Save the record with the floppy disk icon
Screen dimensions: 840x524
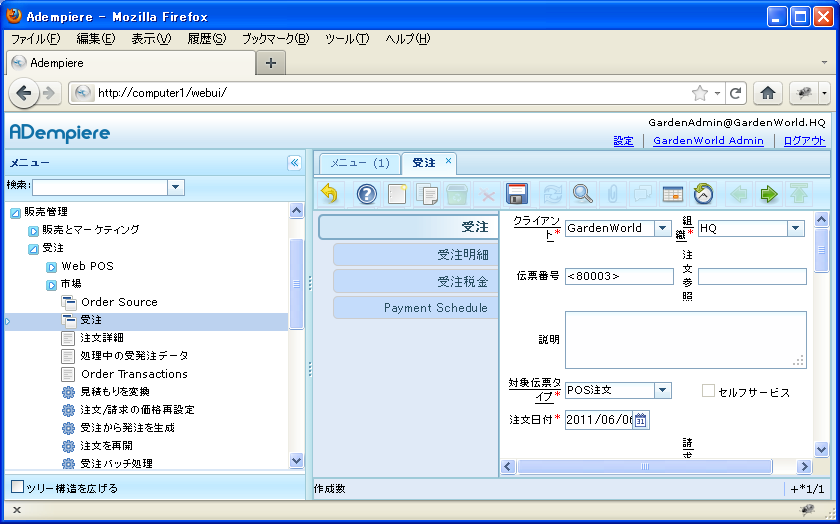coord(517,194)
